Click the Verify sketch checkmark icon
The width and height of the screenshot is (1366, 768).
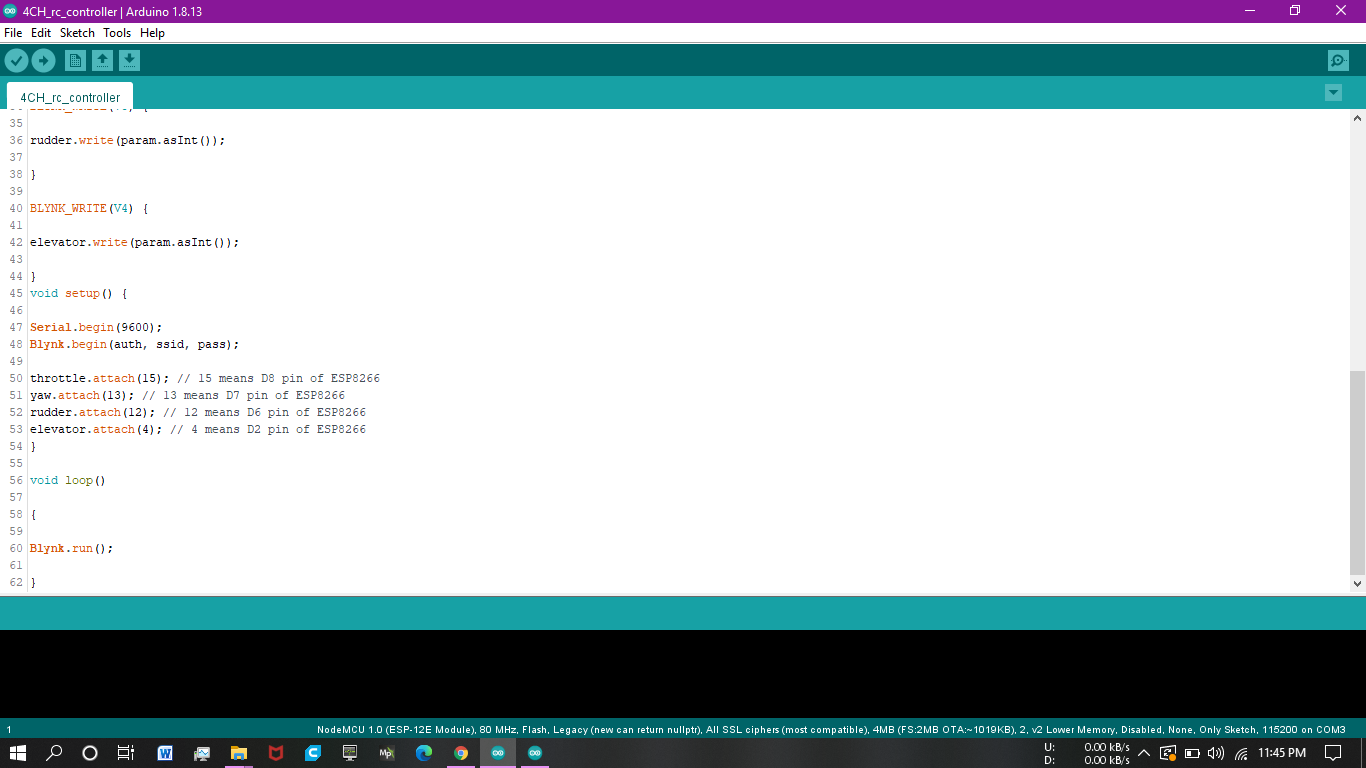click(x=16, y=61)
